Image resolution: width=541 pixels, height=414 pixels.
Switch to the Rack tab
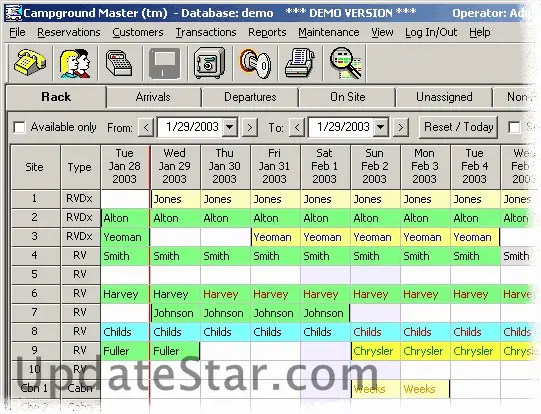point(56,97)
